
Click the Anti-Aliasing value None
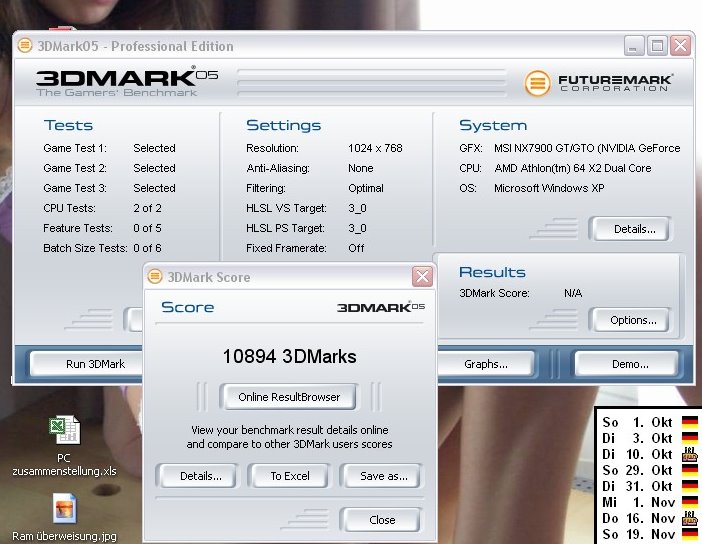(x=360, y=168)
